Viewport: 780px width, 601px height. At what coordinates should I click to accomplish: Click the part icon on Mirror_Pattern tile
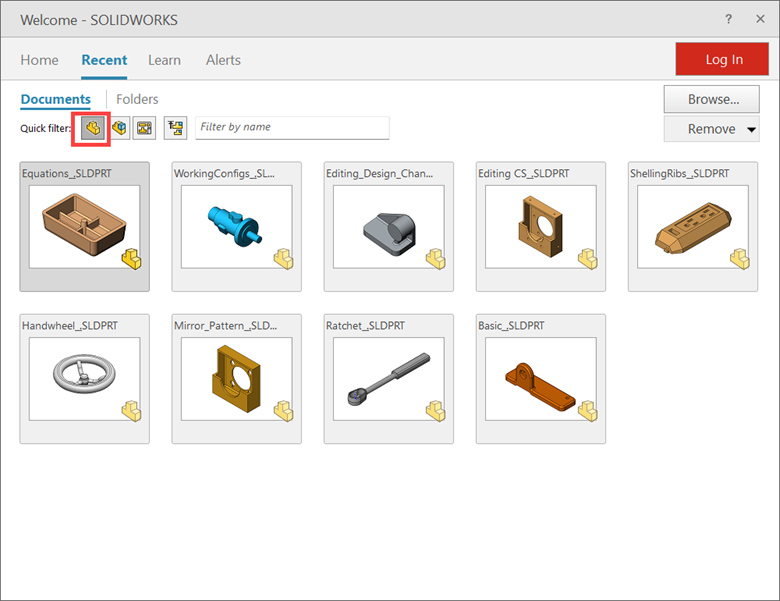(x=284, y=411)
